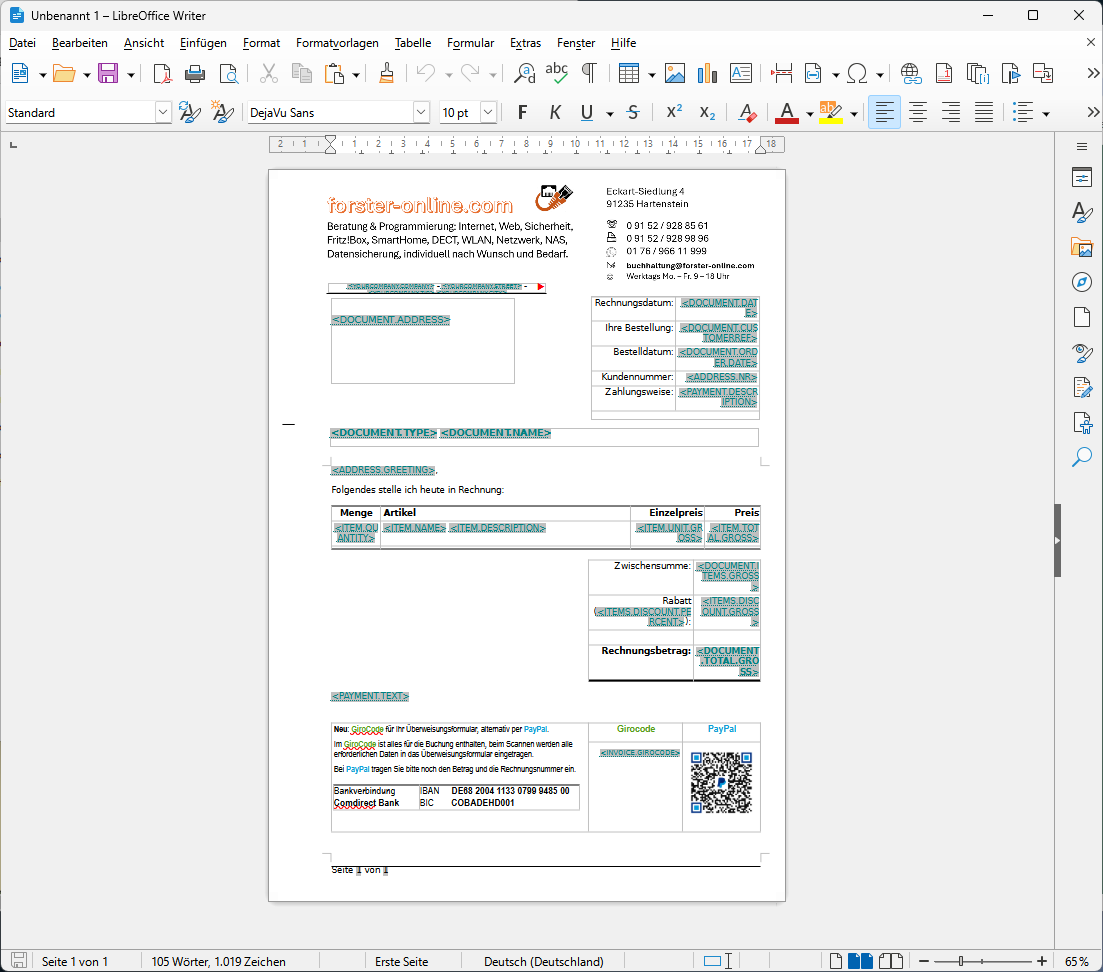Open the Accessibility Check sidebar panel
Image resolution: width=1103 pixels, height=972 pixels.
point(1083,423)
